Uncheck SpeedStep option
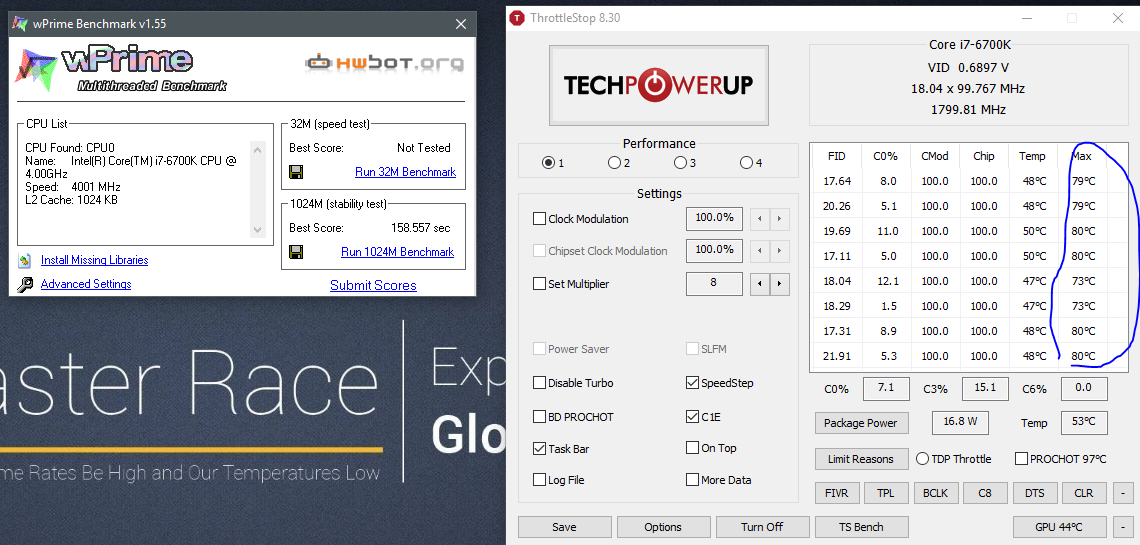This screenshot has width=1140, height=545. coord(692,383)
